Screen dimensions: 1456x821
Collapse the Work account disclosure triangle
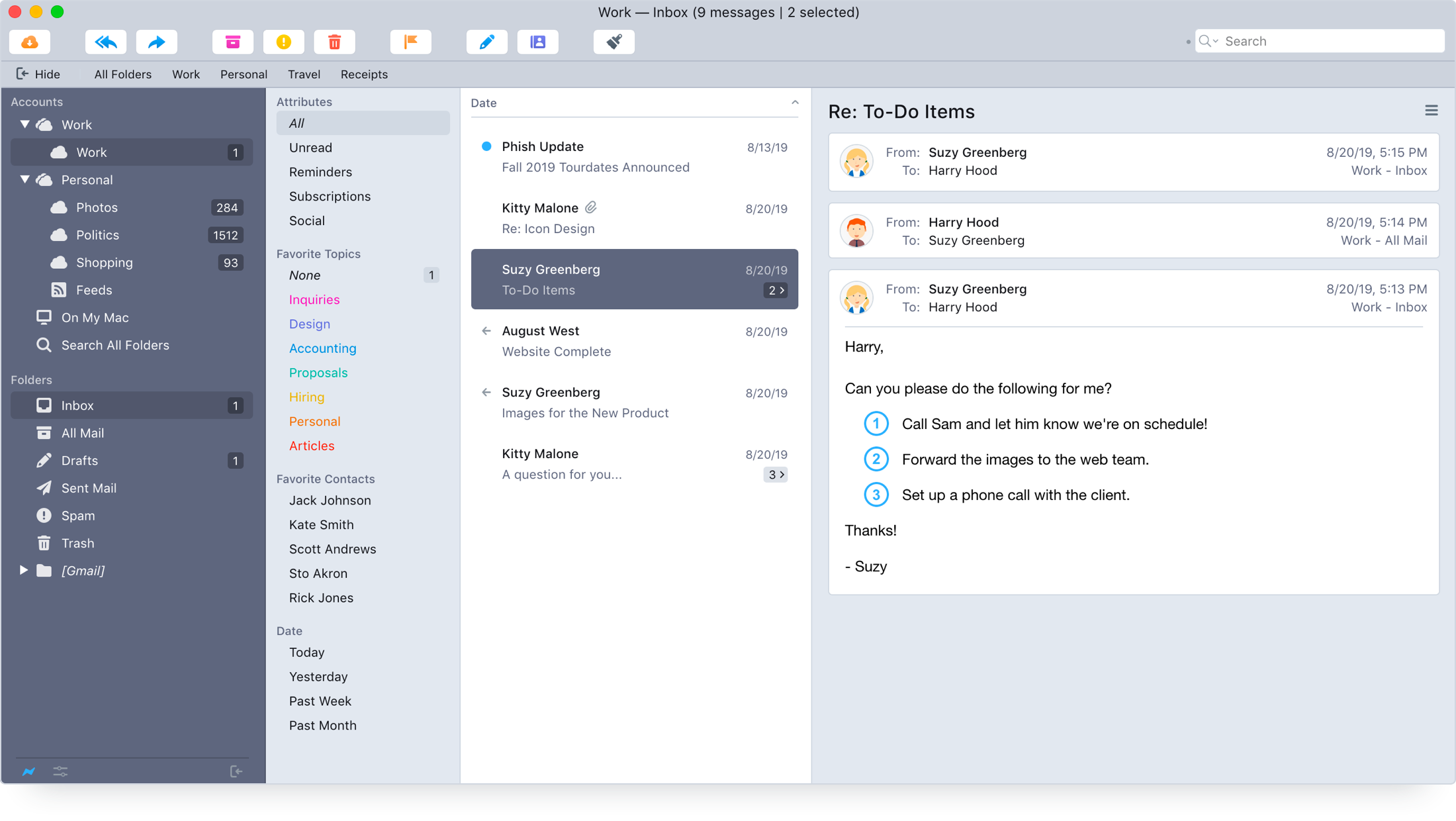(24, 124)
